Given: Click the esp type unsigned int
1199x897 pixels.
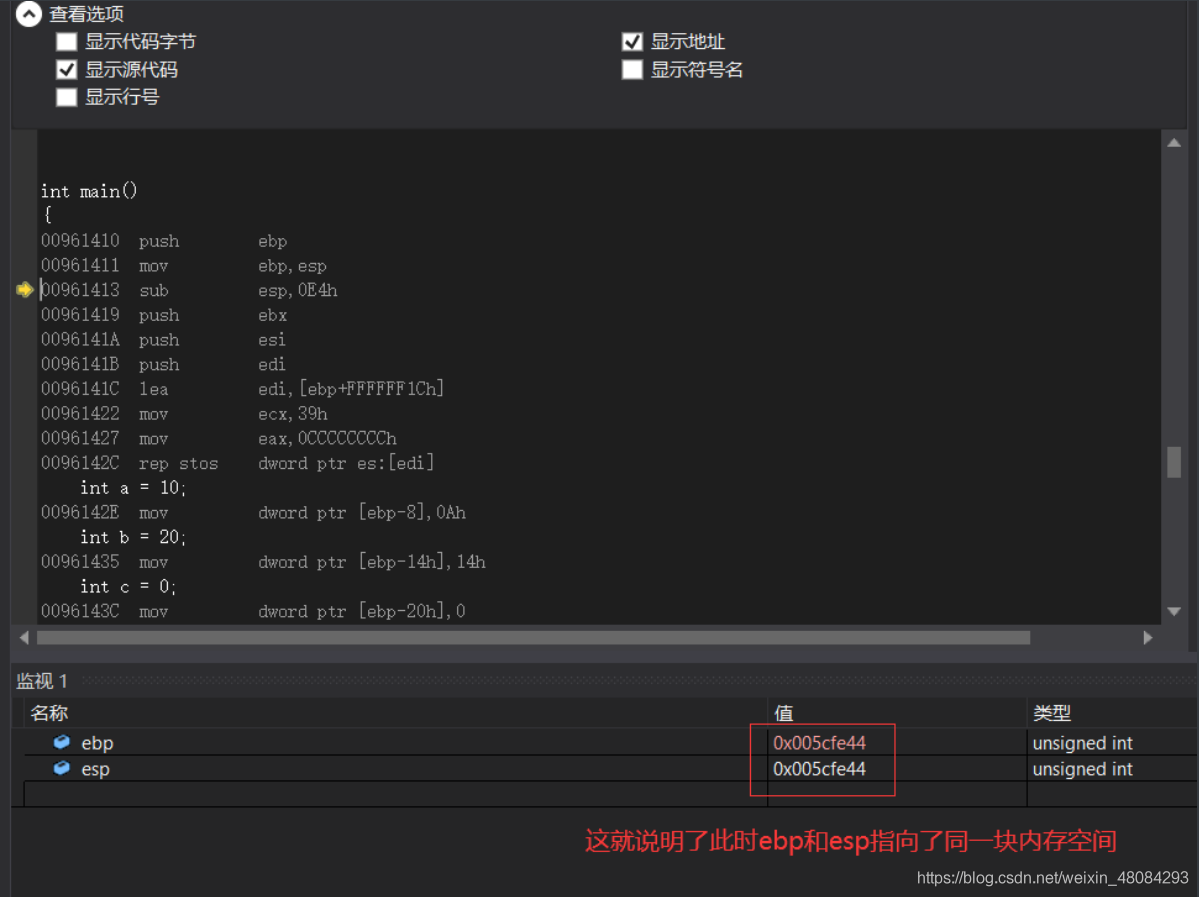Looking at the screenshot, I should 1082,769.
